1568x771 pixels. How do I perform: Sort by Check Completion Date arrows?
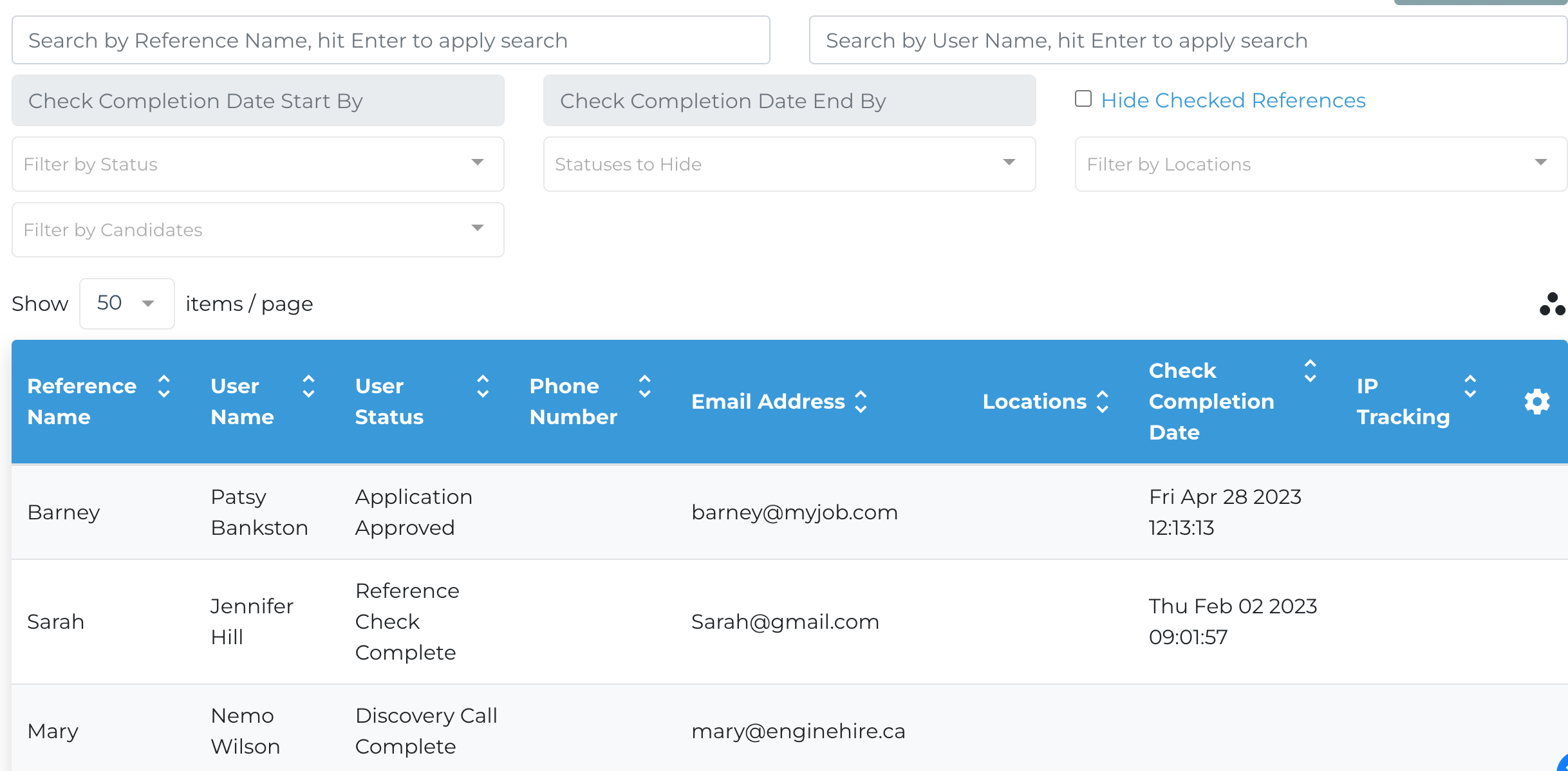[x=1311, y=371]
